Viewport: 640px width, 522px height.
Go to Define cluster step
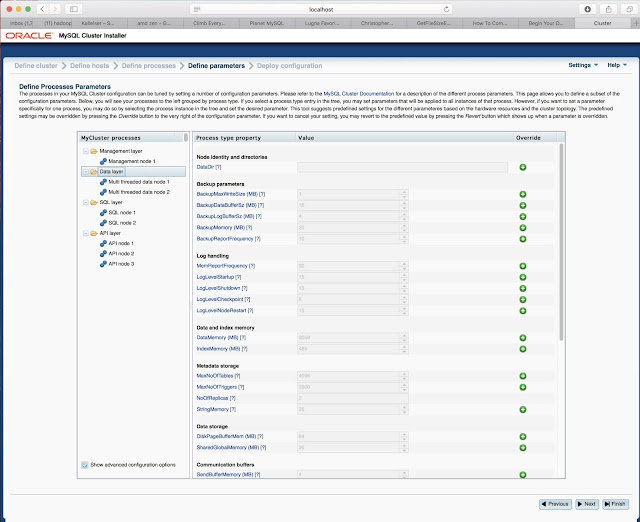click(x=36, y=66)
